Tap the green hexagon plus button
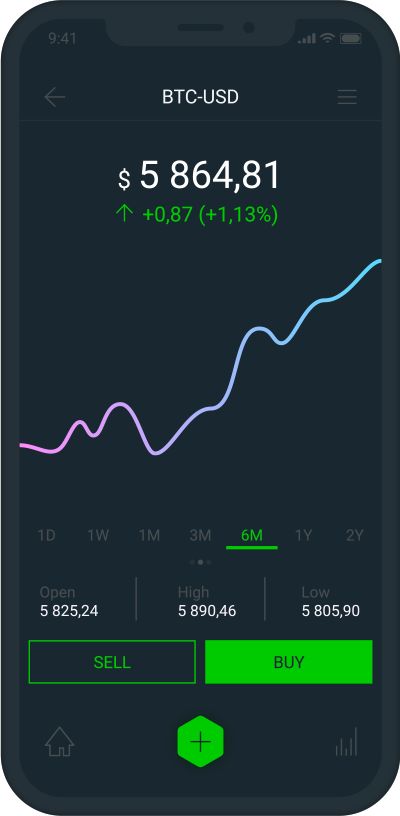The width and height of the screenshot is (400, 816). (200, 741)
